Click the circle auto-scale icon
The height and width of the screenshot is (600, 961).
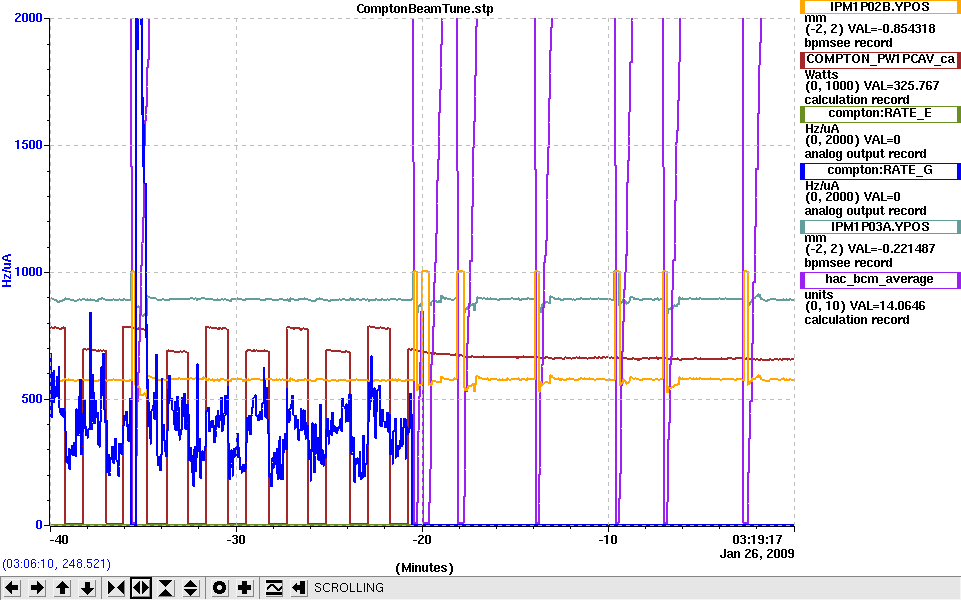pyautogui.click(x=219, y=588)
